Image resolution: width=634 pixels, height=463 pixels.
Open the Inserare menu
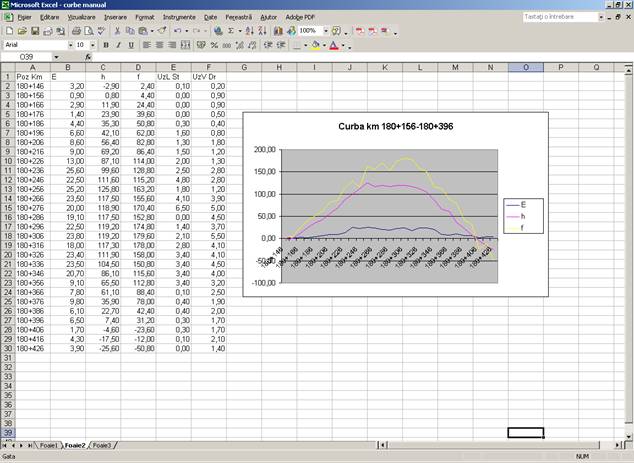click(x=115, y=18)
